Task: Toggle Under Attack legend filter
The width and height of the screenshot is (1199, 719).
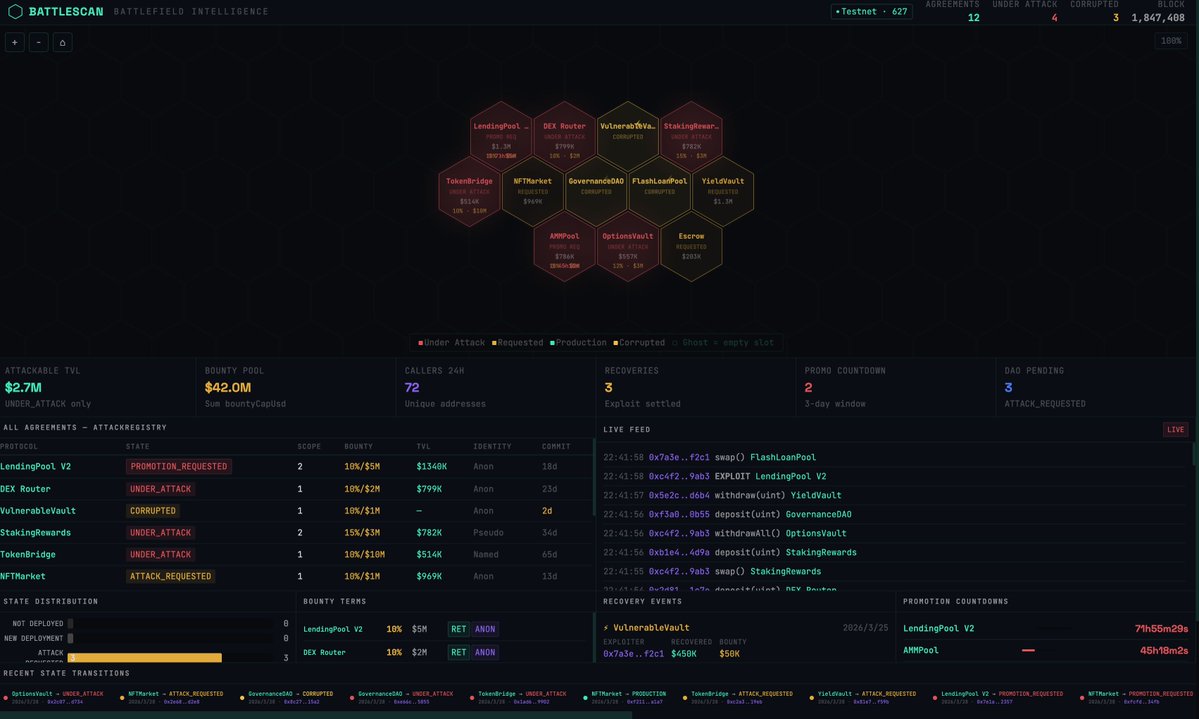Action: tap(451, 343)
